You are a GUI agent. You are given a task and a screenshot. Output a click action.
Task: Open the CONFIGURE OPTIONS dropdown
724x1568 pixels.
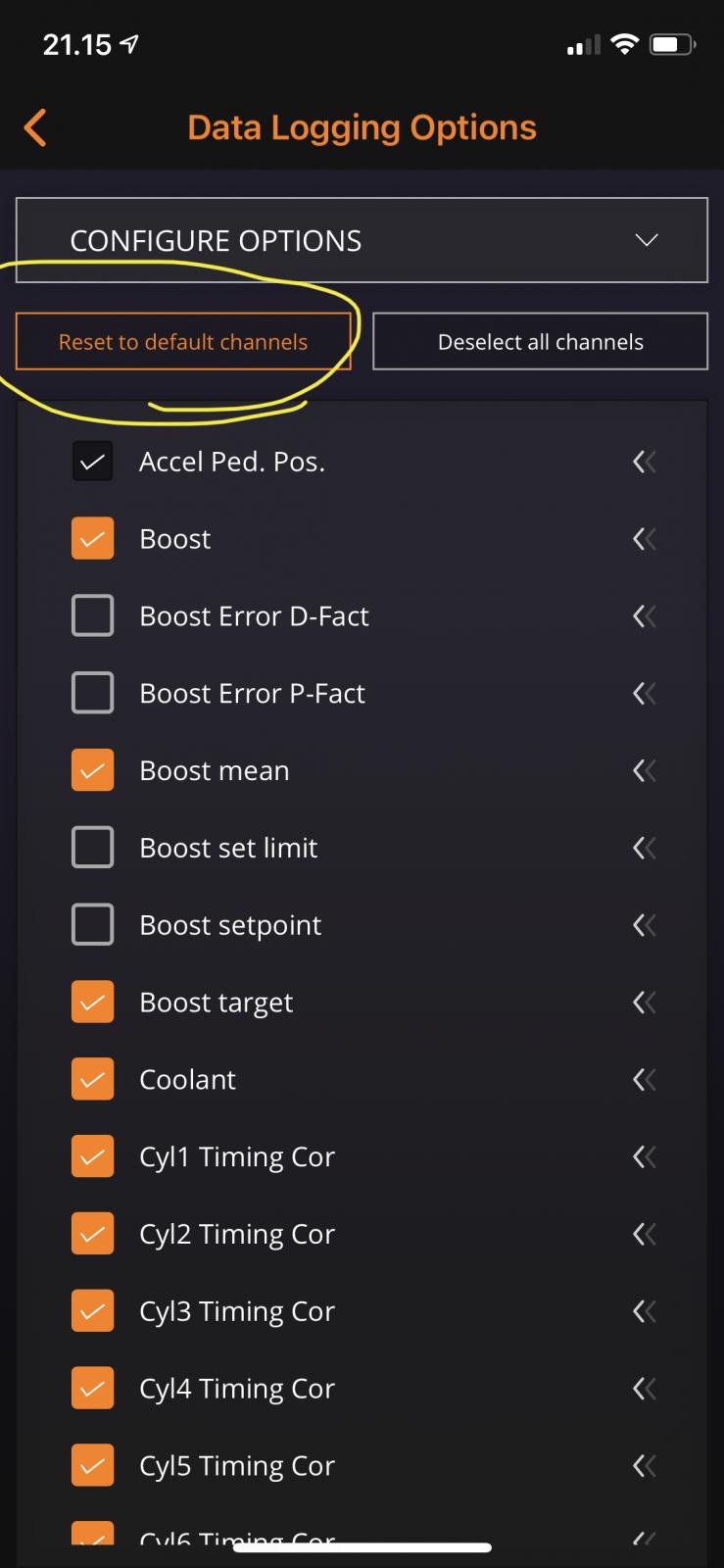[x=362, y=241]
